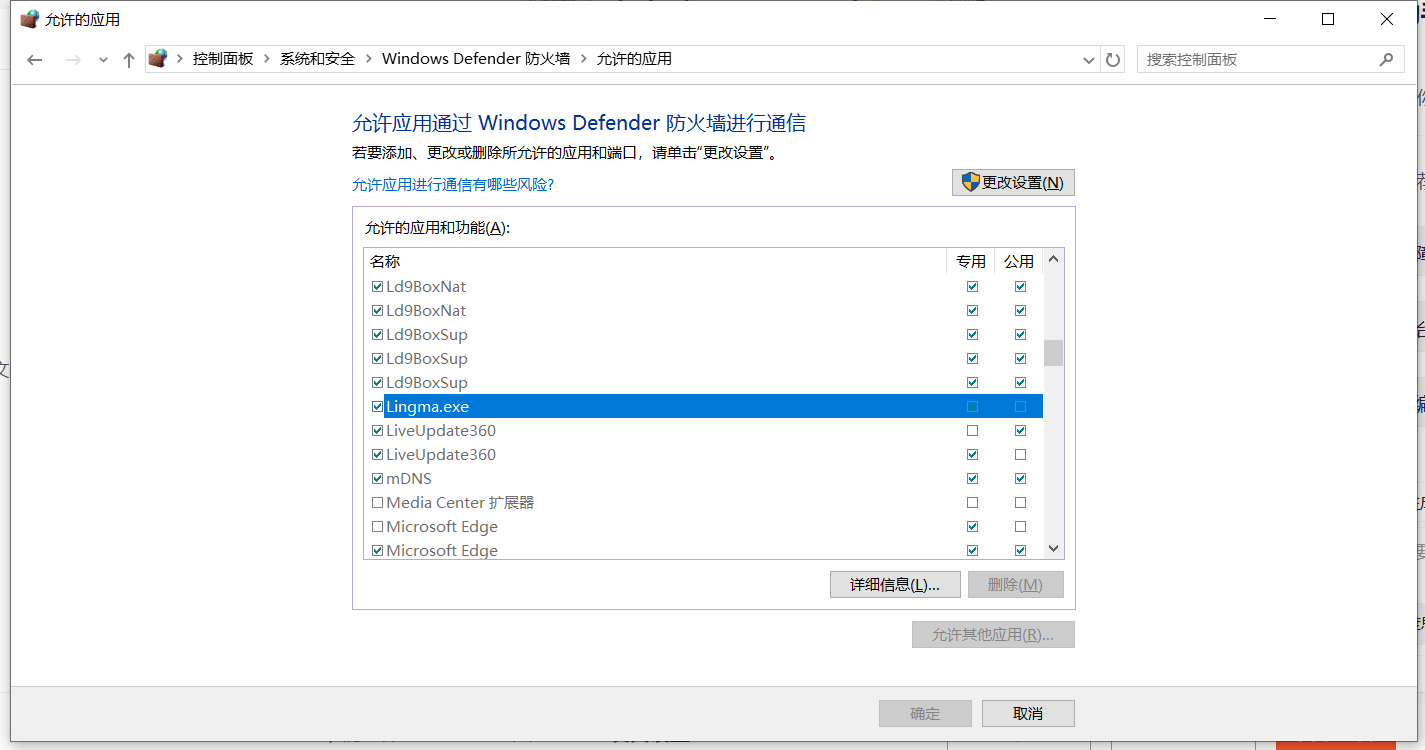Click 允许的应用 breadcrumb

coord(634,59)
